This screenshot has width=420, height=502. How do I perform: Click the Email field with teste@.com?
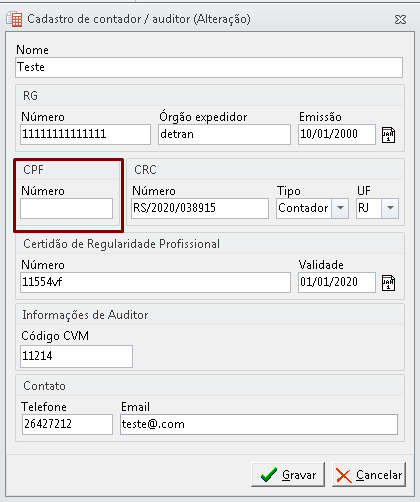point(259,424)
